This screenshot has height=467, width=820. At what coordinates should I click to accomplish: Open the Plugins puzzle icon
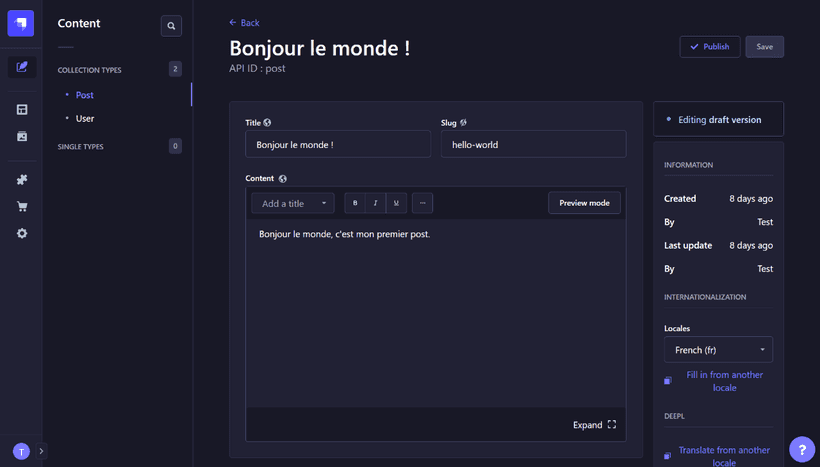pos(22,179)
